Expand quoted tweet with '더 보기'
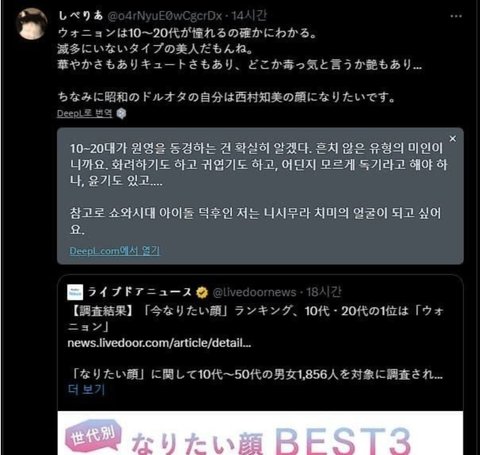 86,389
